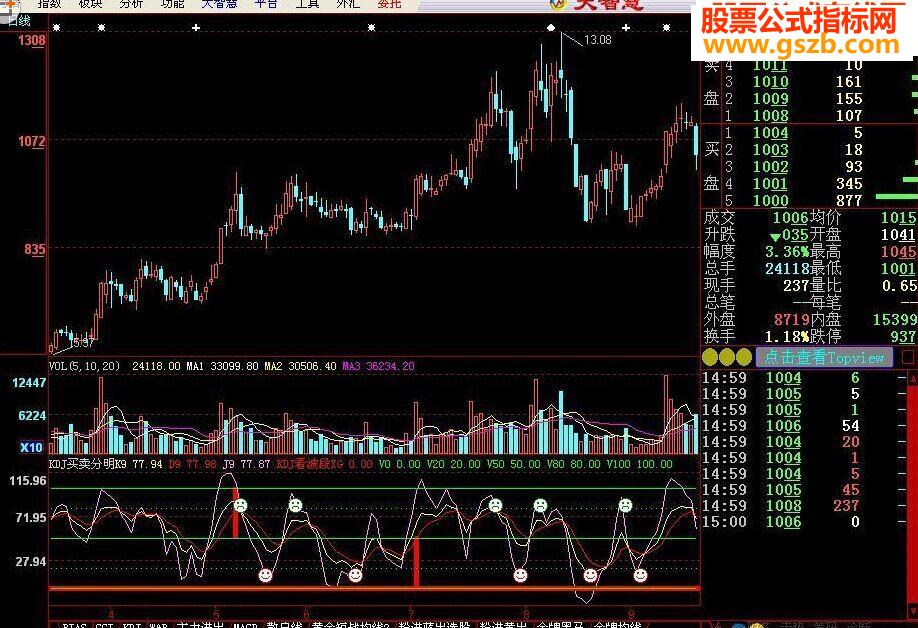Click the 量比 0.65 volume ratio value
The width and height of the screenshot is (918, 628).
coord(900,286)
